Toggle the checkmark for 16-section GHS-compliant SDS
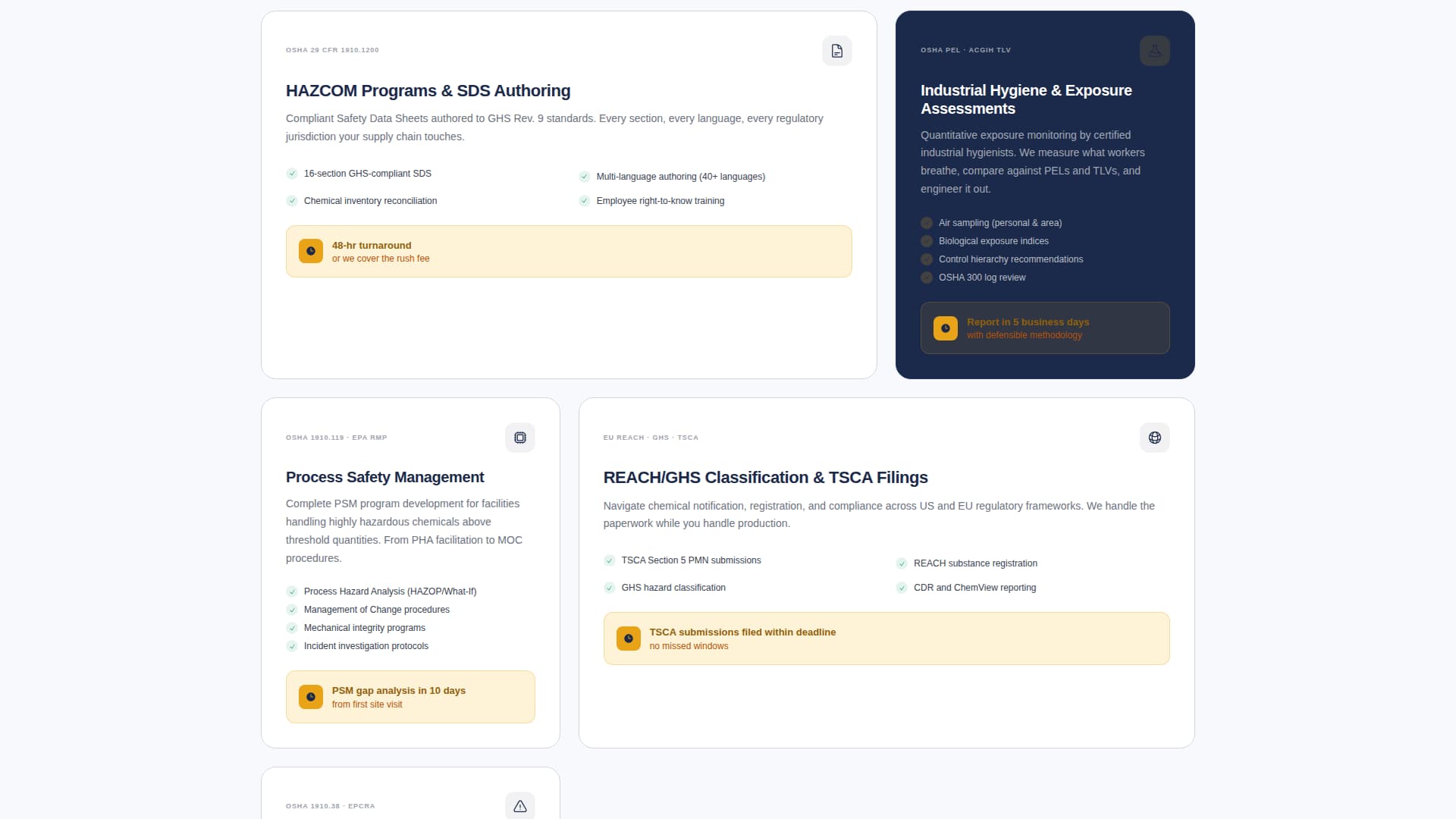The height and width of the screenshot is (819, 1456). tap(292, 174)
